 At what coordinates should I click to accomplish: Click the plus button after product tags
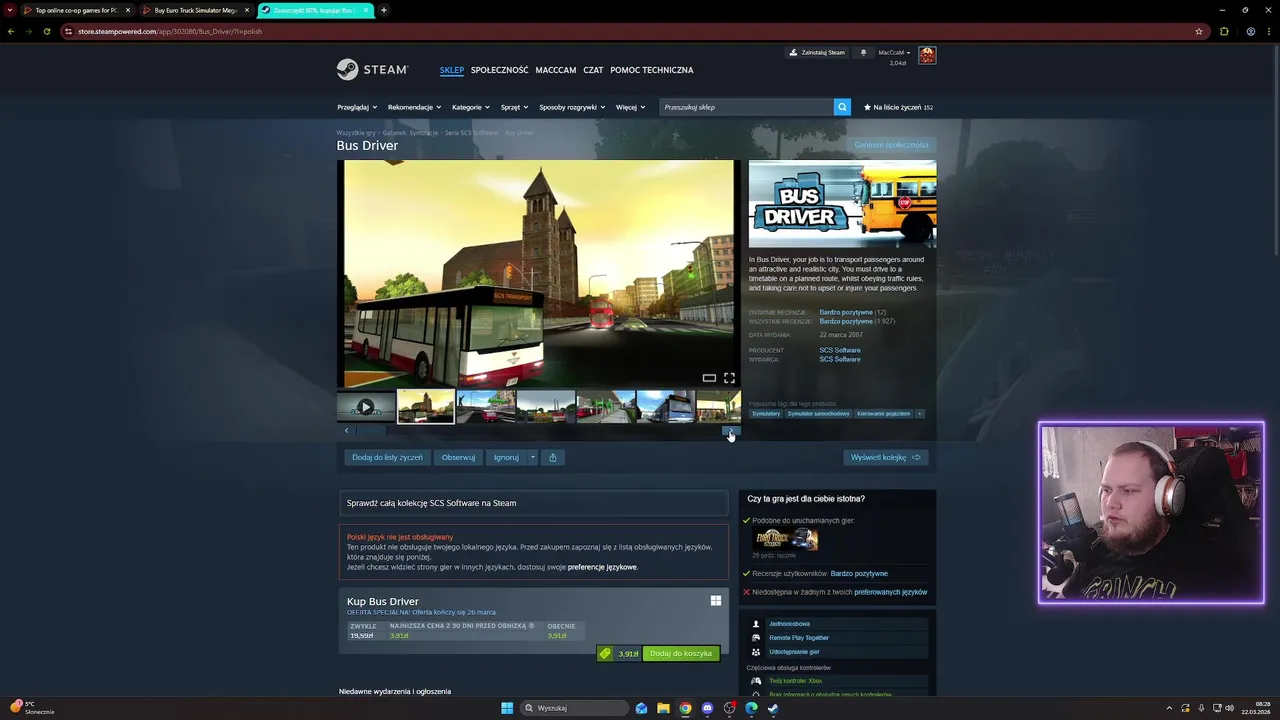pos(919,414)
